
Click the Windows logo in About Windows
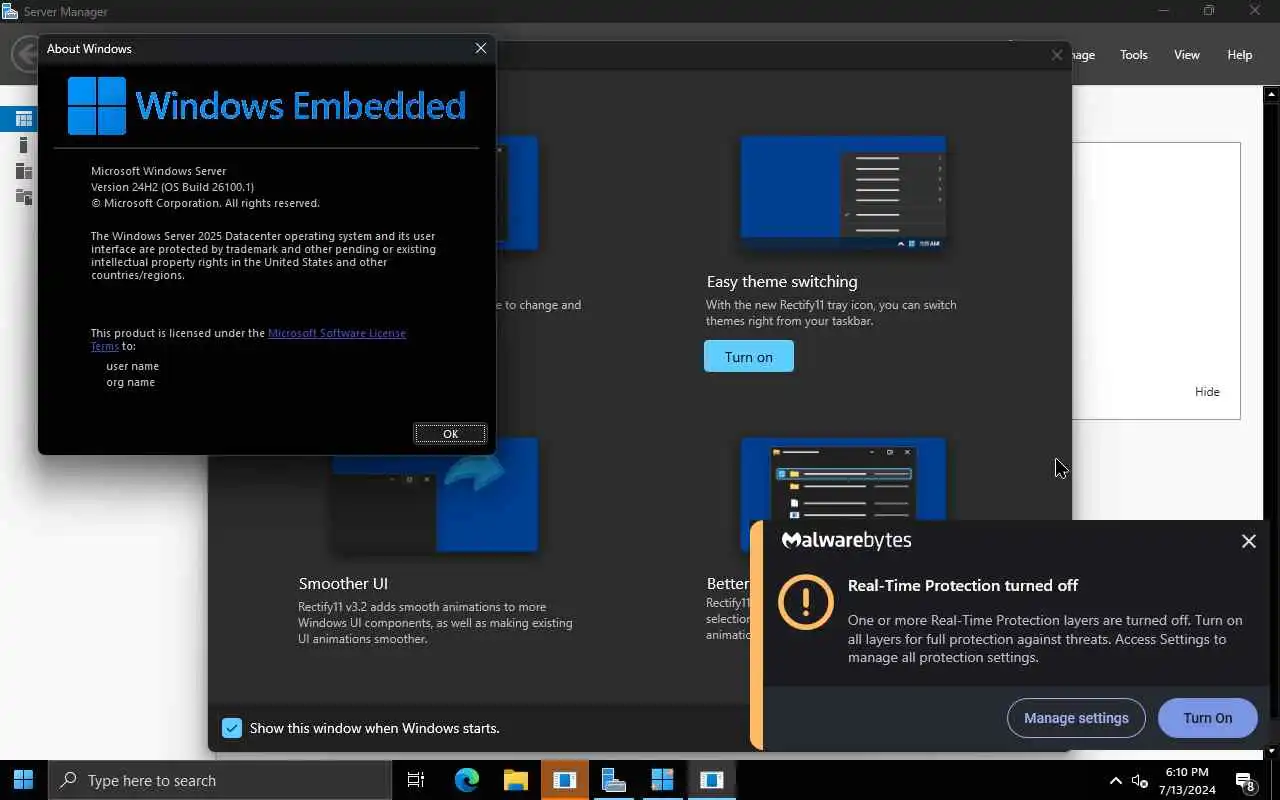pos(96,105)
